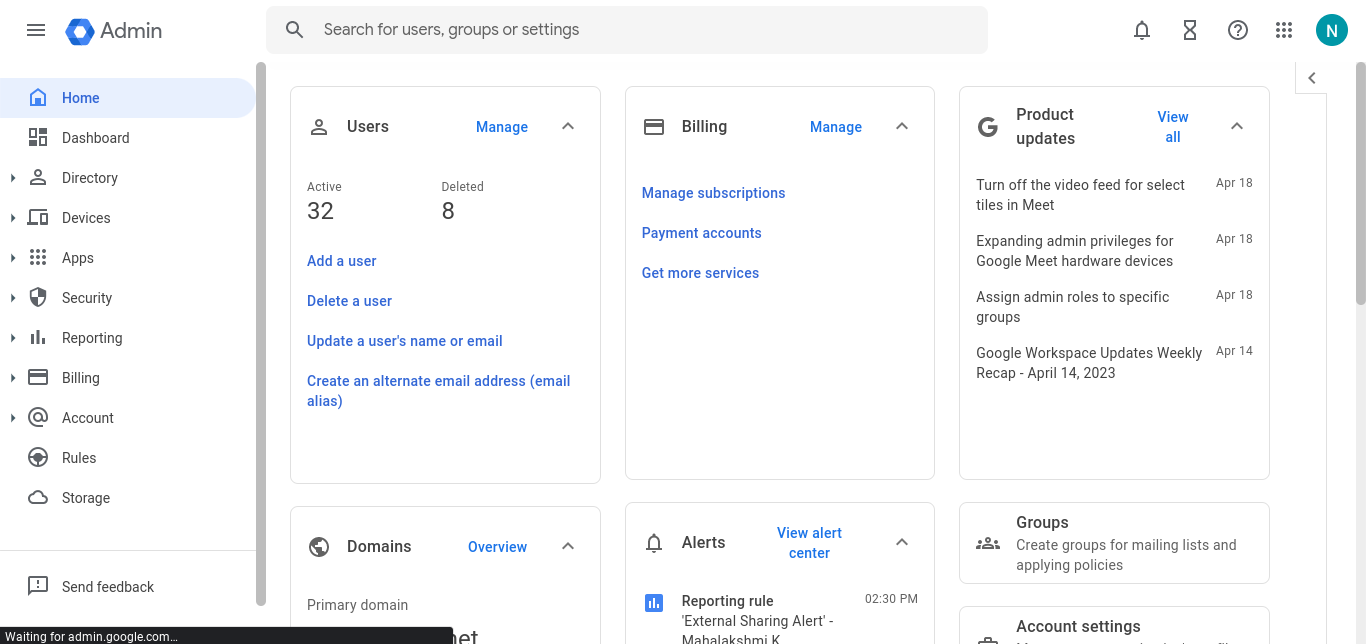Click Create an alternate email address
Viewport: 1366px width, 644px height.
(x=439, y=391)
